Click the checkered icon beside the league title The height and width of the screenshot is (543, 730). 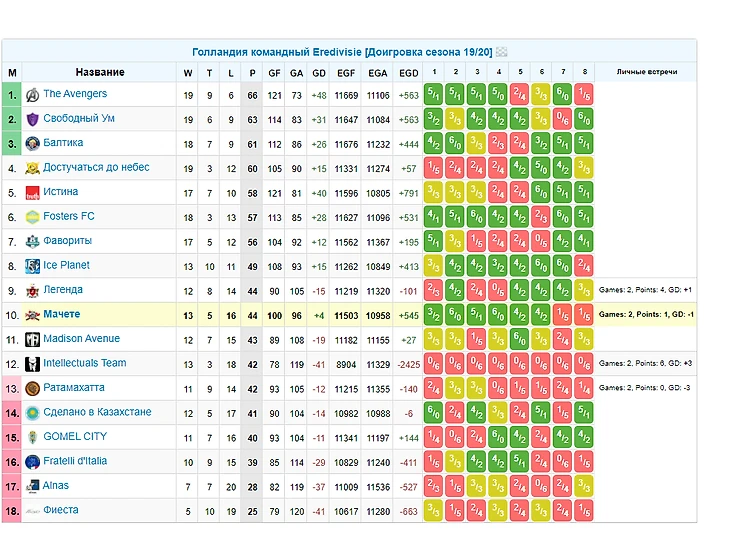tap(502, 52)
